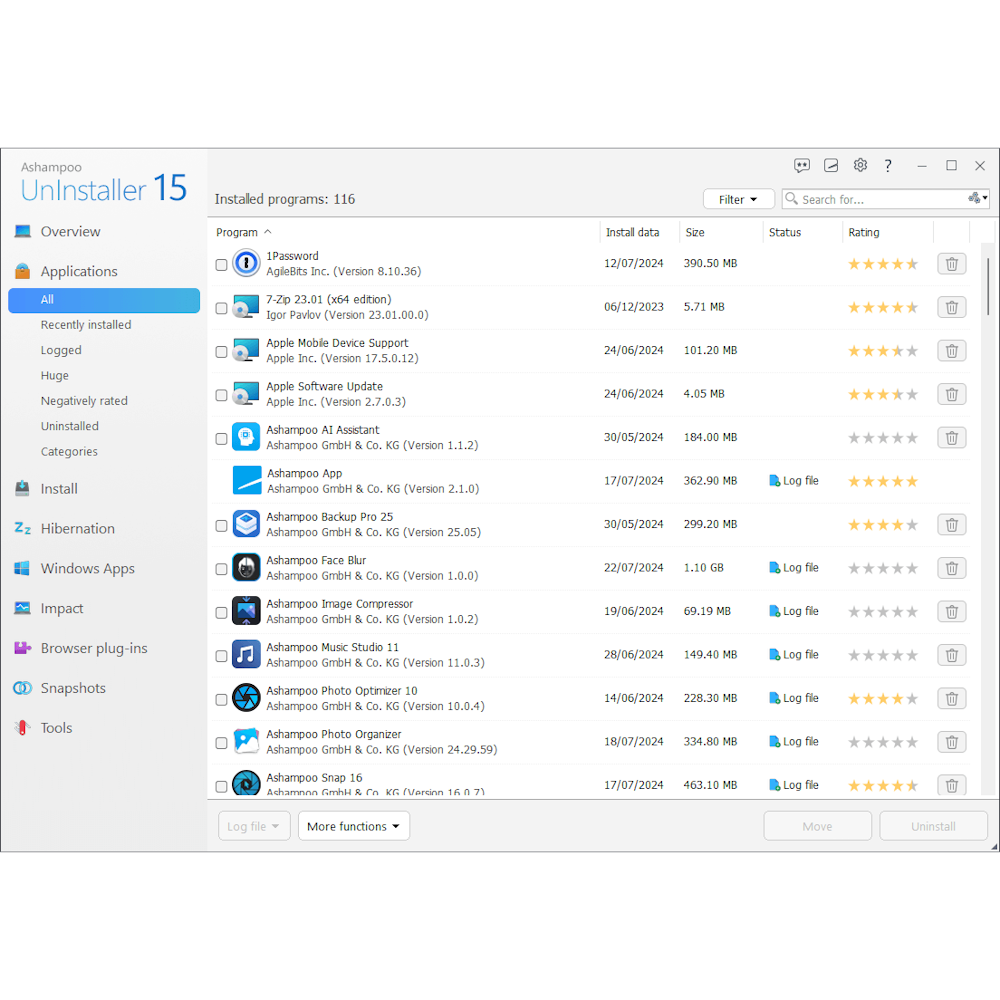Expand the More functions dropdown

pyautogui.click(x=354, y=826)
